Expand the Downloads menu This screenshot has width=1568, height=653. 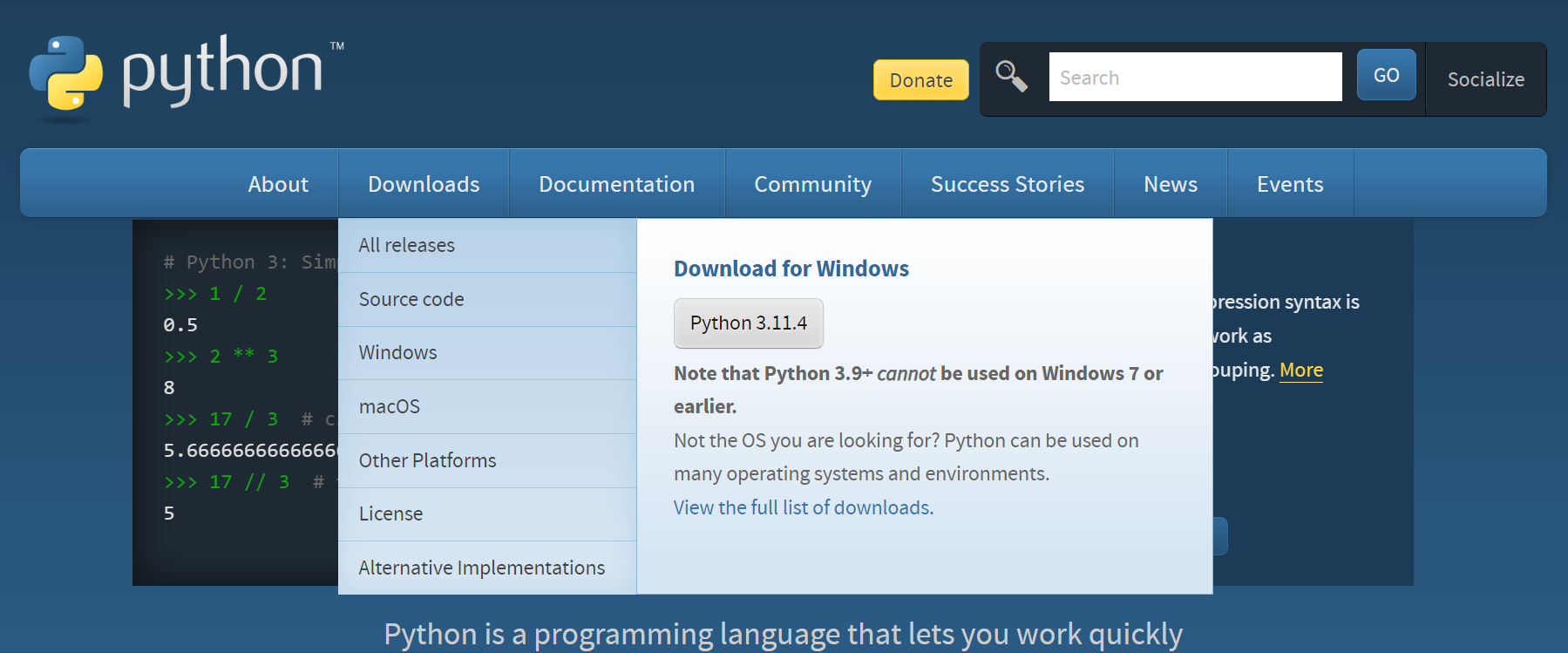click(424, 184)
